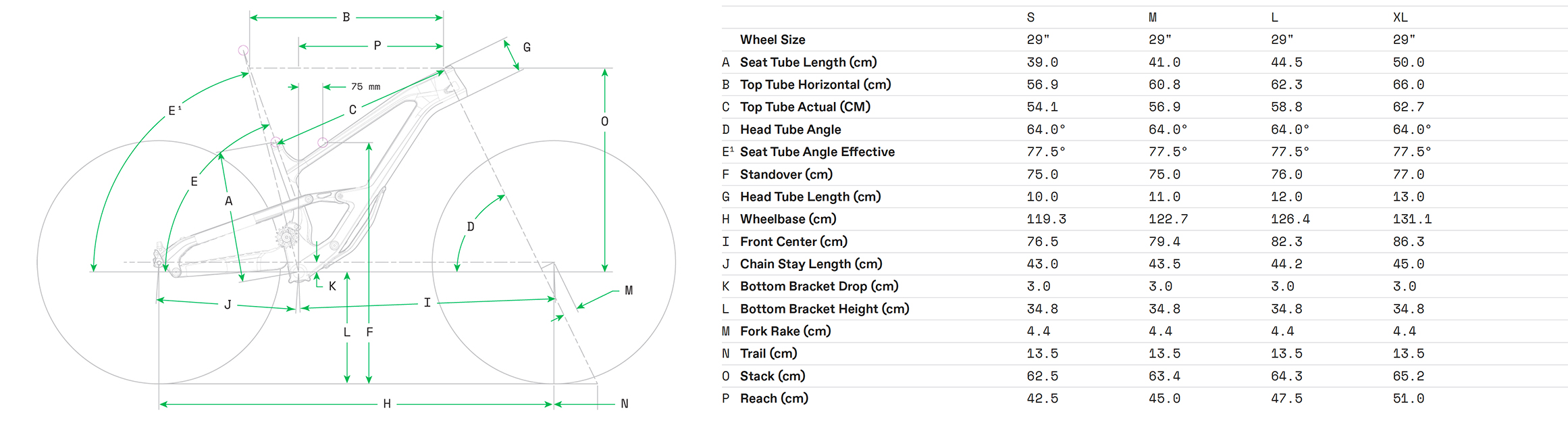Click the Wheel Size row label
Screen dimensions: 1568x427
click(x=773, y=40)
